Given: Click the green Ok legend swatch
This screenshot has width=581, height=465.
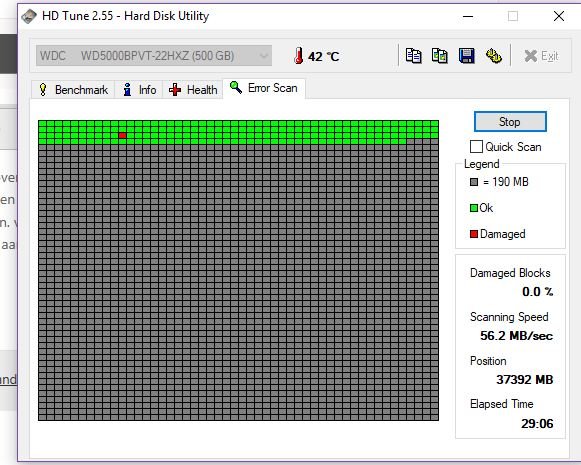Looking at the screenshot, I should point(474,208).
